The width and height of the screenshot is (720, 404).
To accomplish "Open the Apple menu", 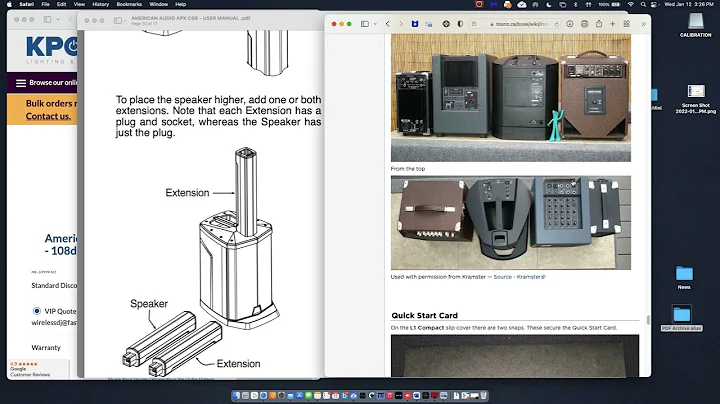I will (9, 4).
